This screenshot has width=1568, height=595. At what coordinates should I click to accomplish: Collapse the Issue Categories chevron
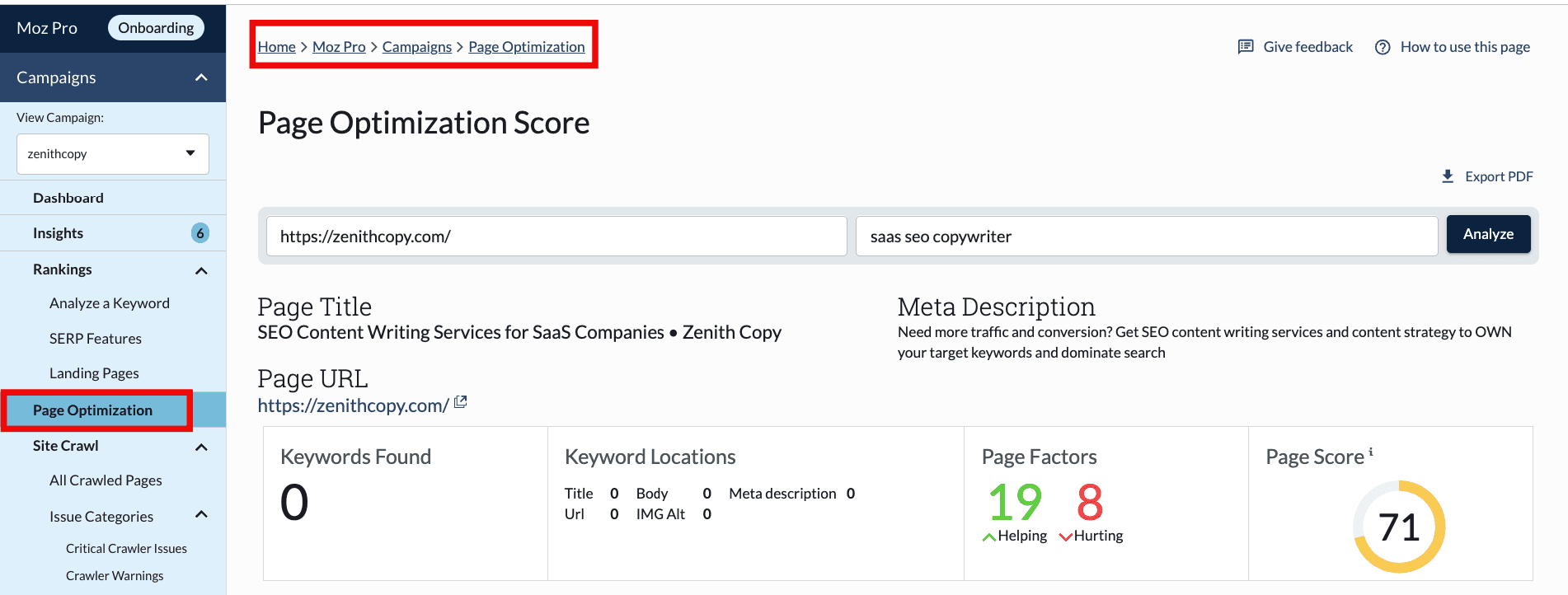point(201,515)
